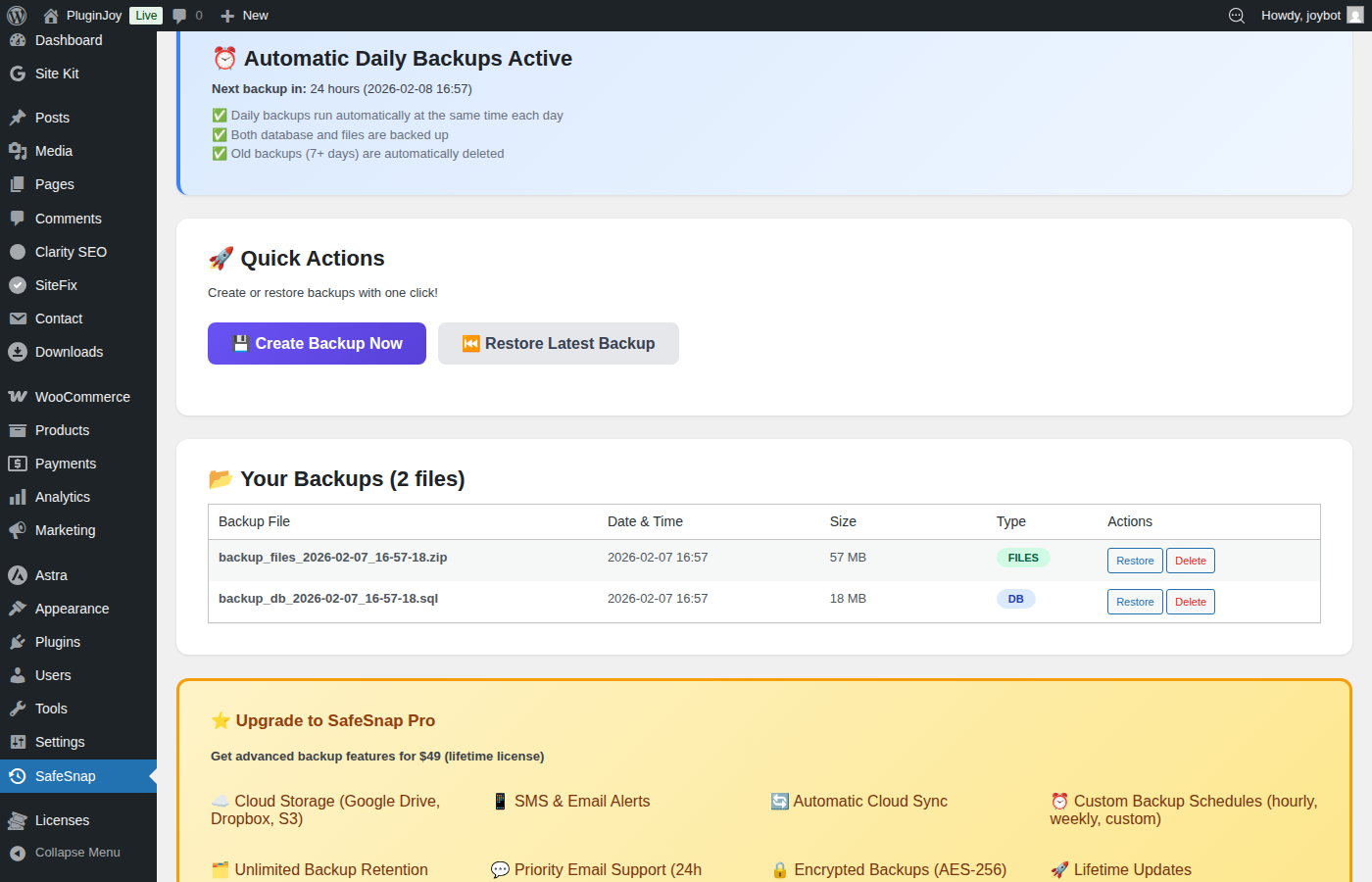Click the Licenses stack icon
Screen dimensions: 1372x882
click(x=18, y=820)
